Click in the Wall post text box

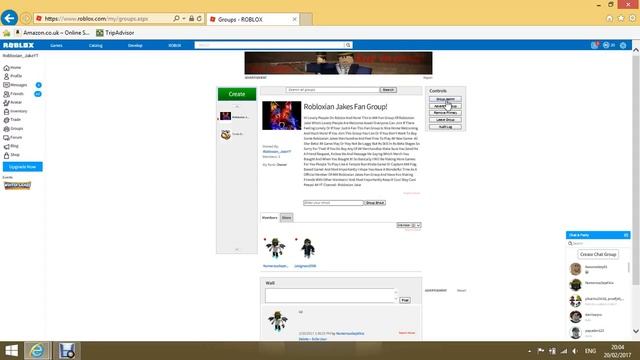click(x=330, y=296)
